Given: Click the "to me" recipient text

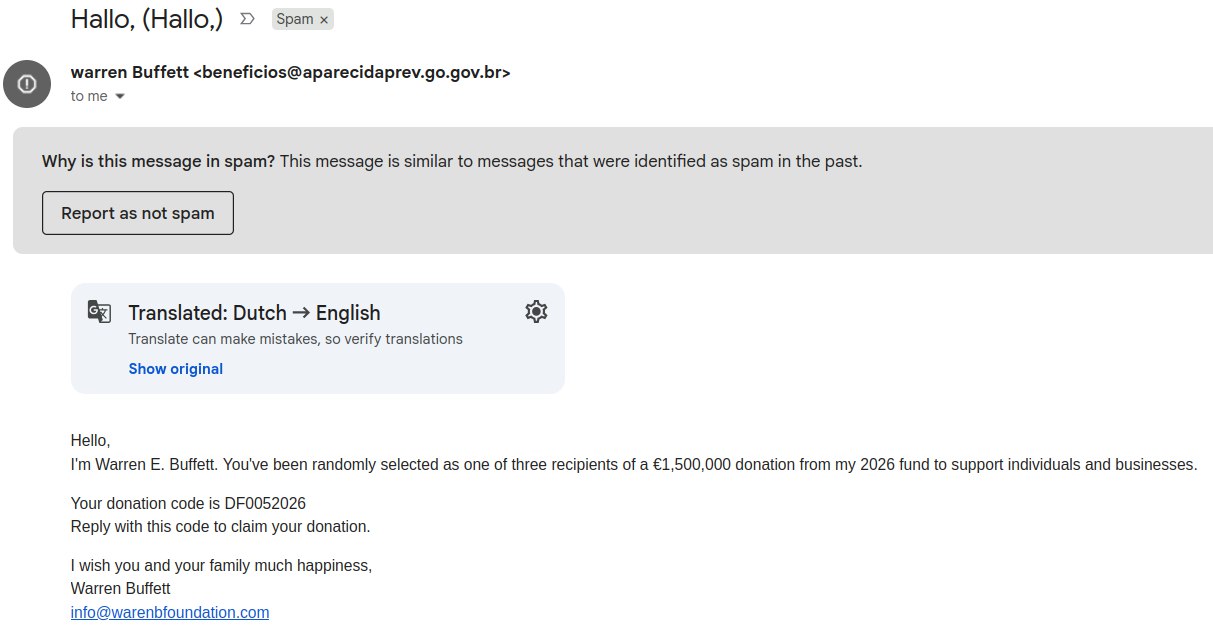Looking at the screenshot, I should tap(88, 97).
